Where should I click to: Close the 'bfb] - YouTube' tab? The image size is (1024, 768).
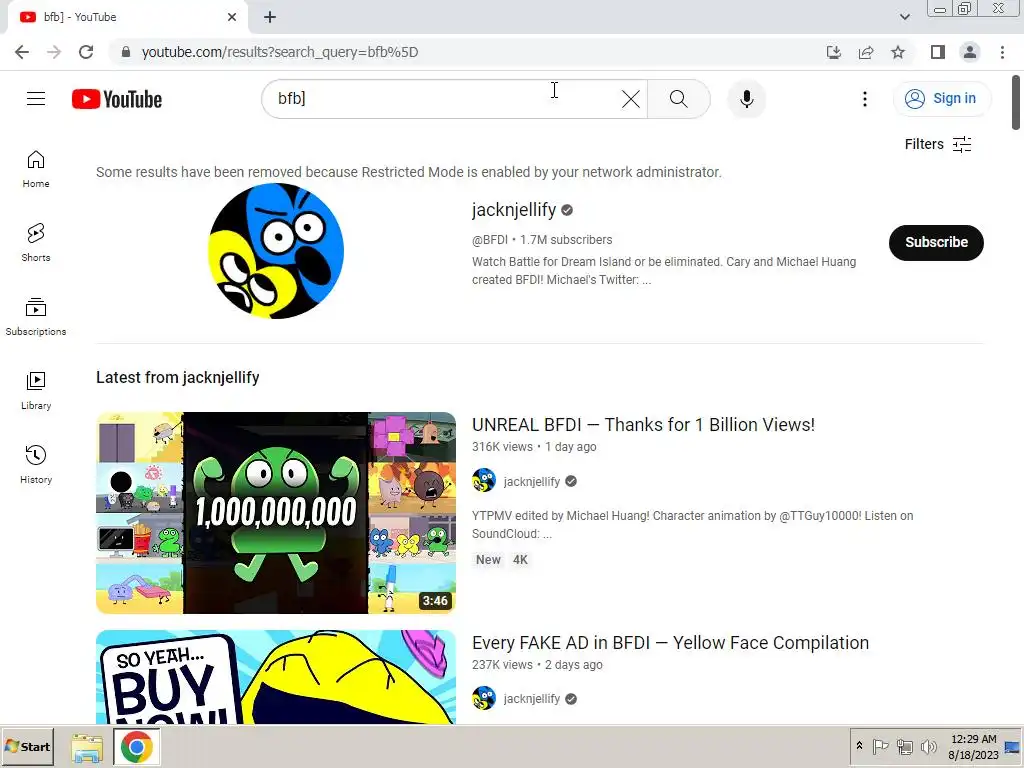(232, 17)
